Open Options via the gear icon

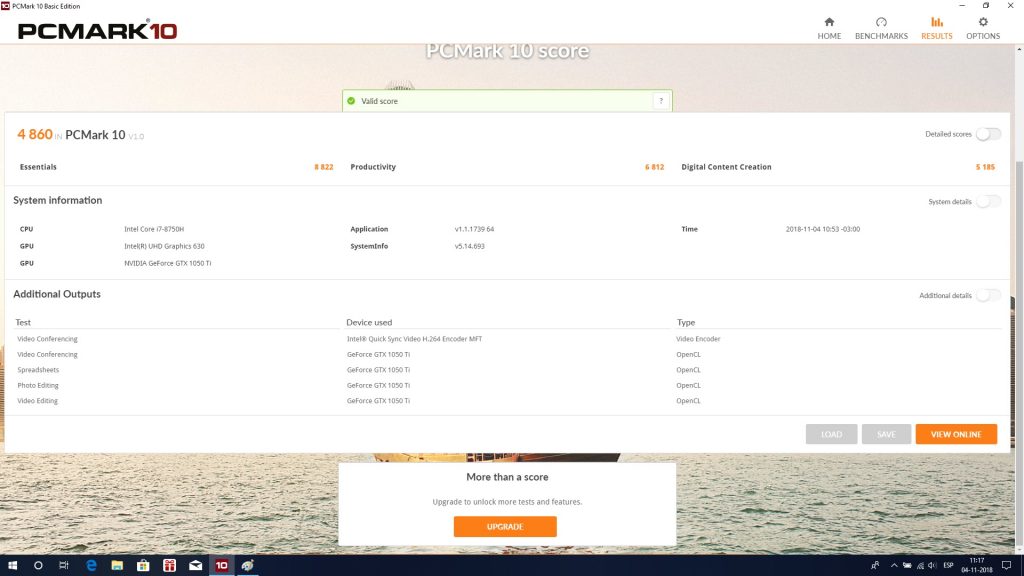coord(983,22)
